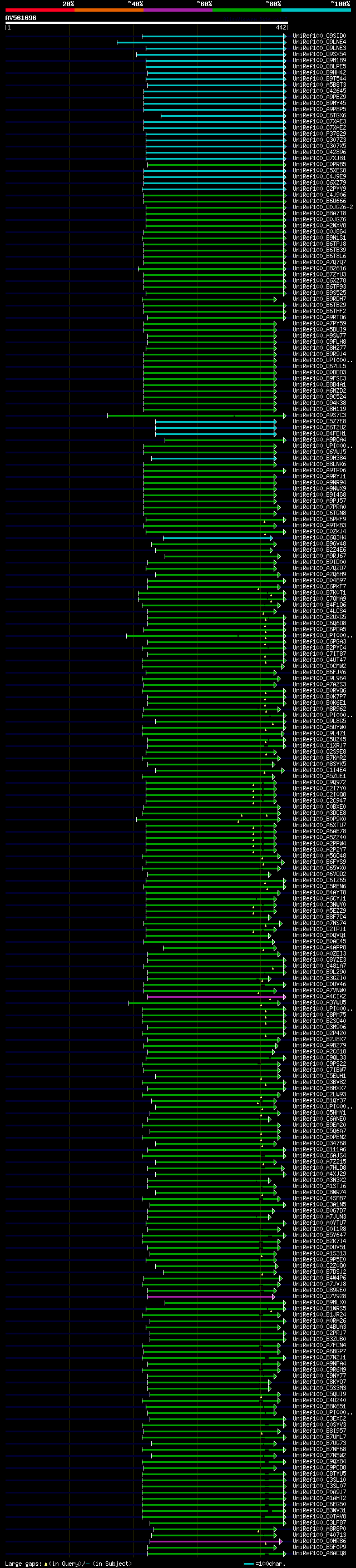This screenshot has height=1568, width=356.
Task: Click the UniRef100_B5F0P9 label
Action: 319,1547
